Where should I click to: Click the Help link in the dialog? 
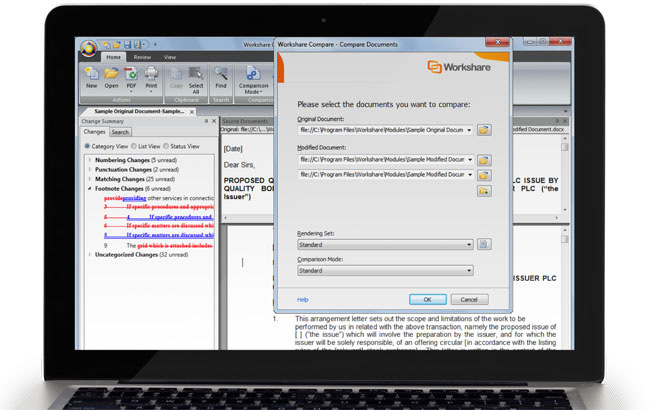coord(303,300)
